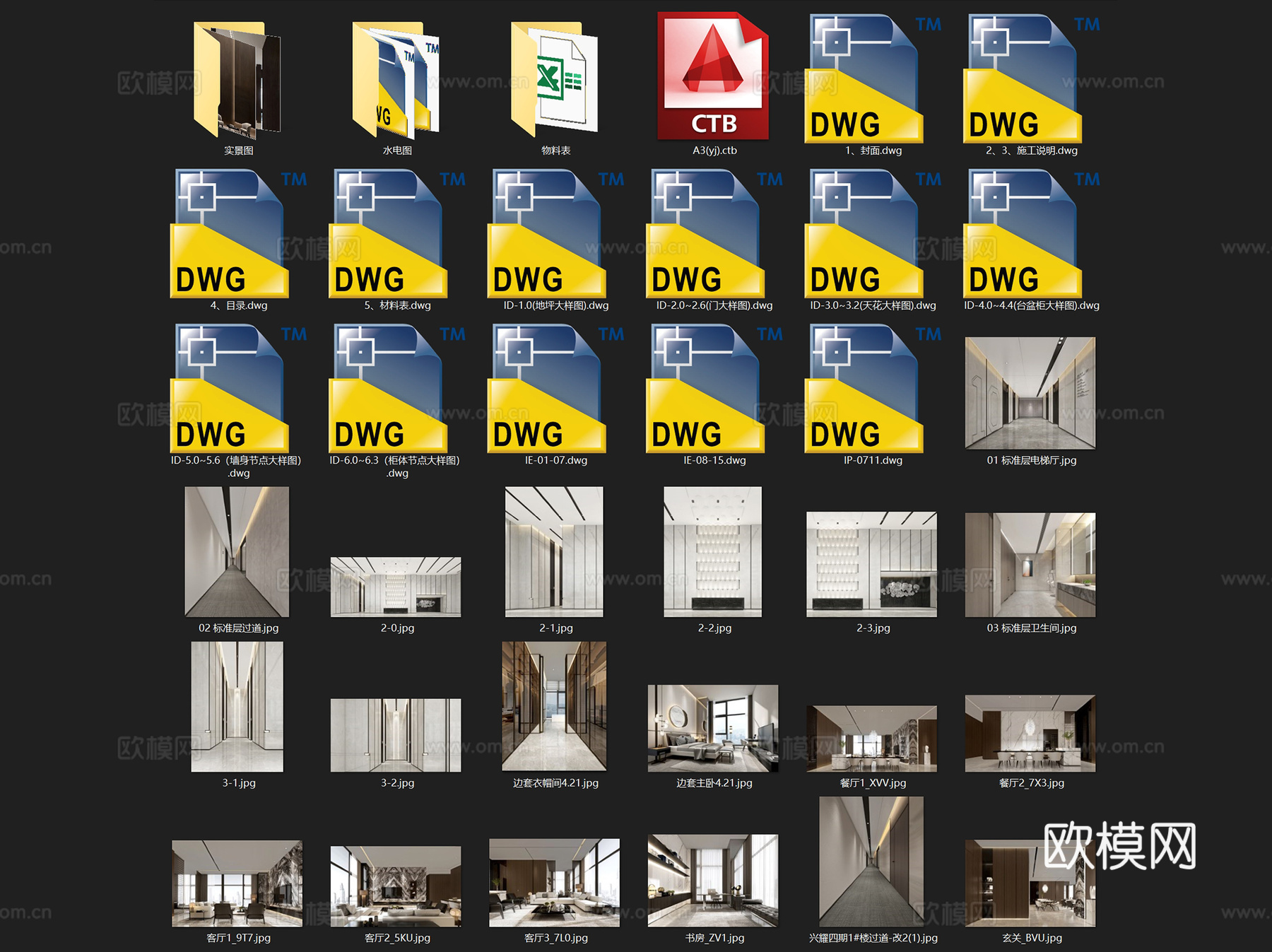
Task: Click the file name 'A3(yj).ctb'
Action: [x=714, y=151]
